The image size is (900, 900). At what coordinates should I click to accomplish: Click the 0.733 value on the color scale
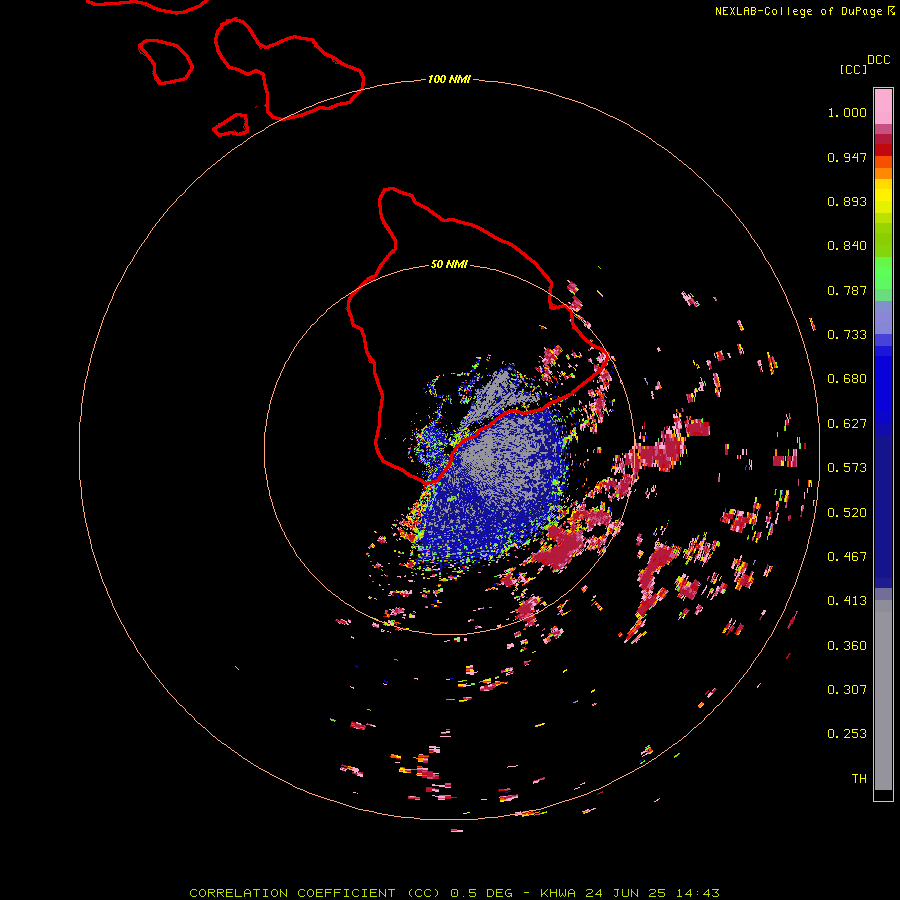847,335
